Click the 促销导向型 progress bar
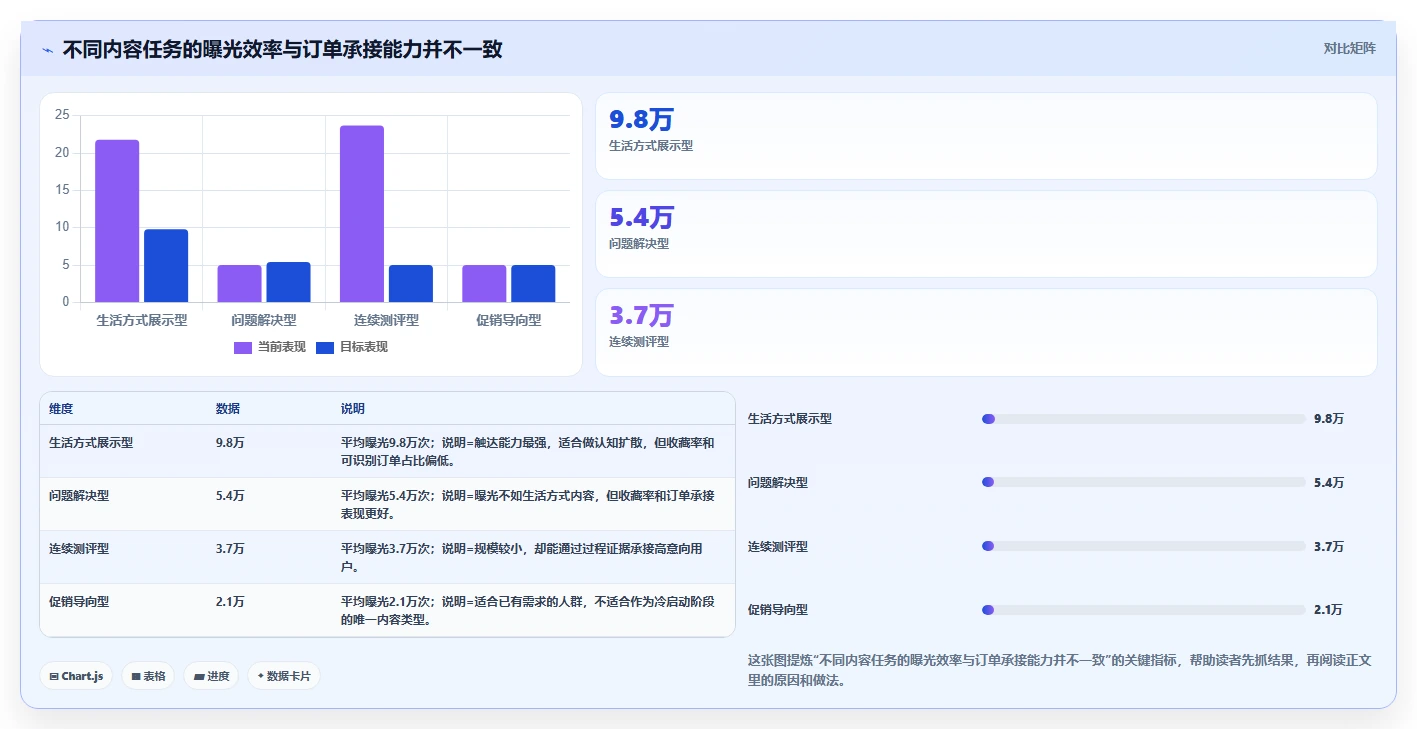Image resolution: width=1417 pixels, height=729 pixels. [x=1144, y=610]
